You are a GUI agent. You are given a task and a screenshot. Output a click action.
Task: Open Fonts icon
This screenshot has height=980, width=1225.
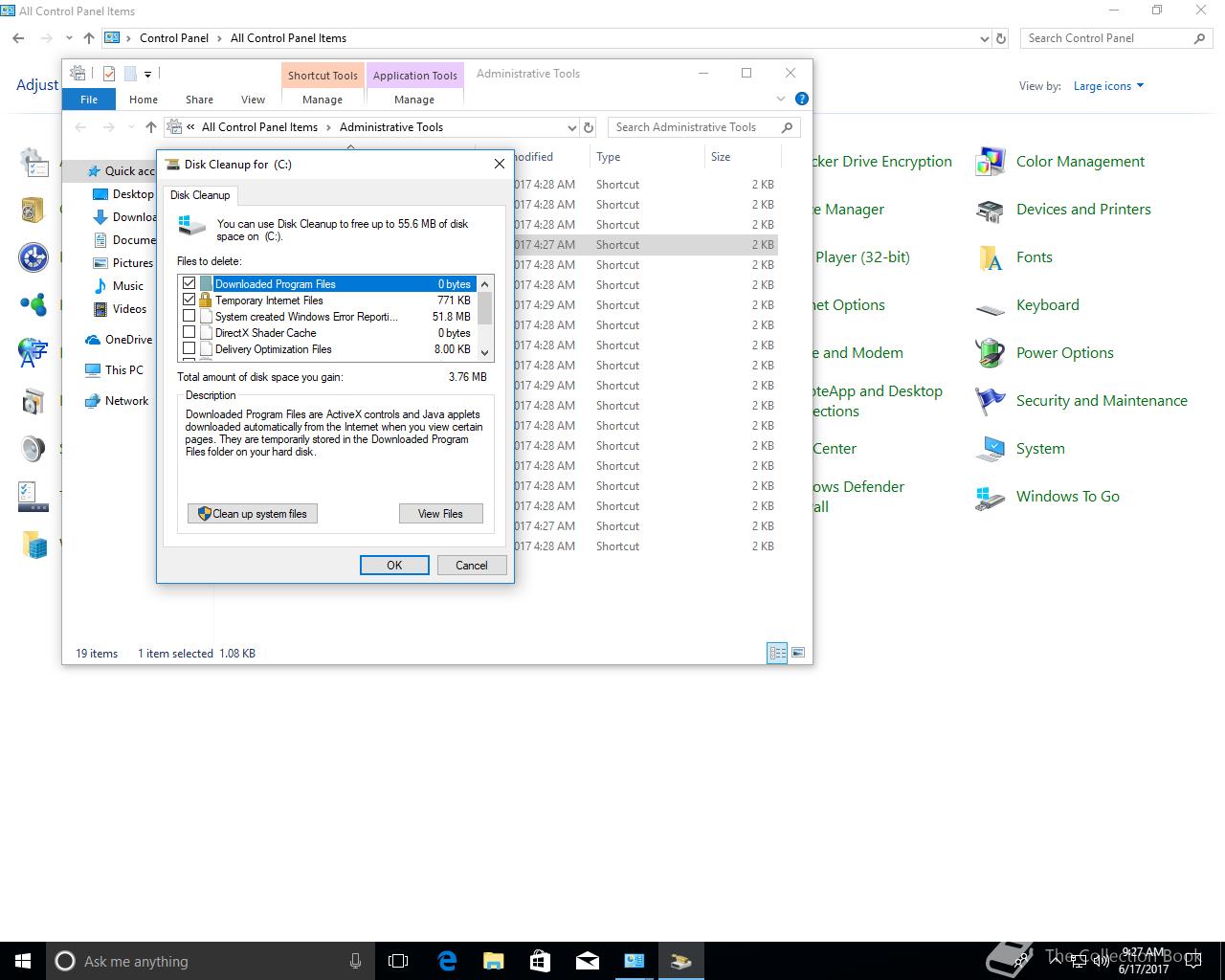[1013, 257]
